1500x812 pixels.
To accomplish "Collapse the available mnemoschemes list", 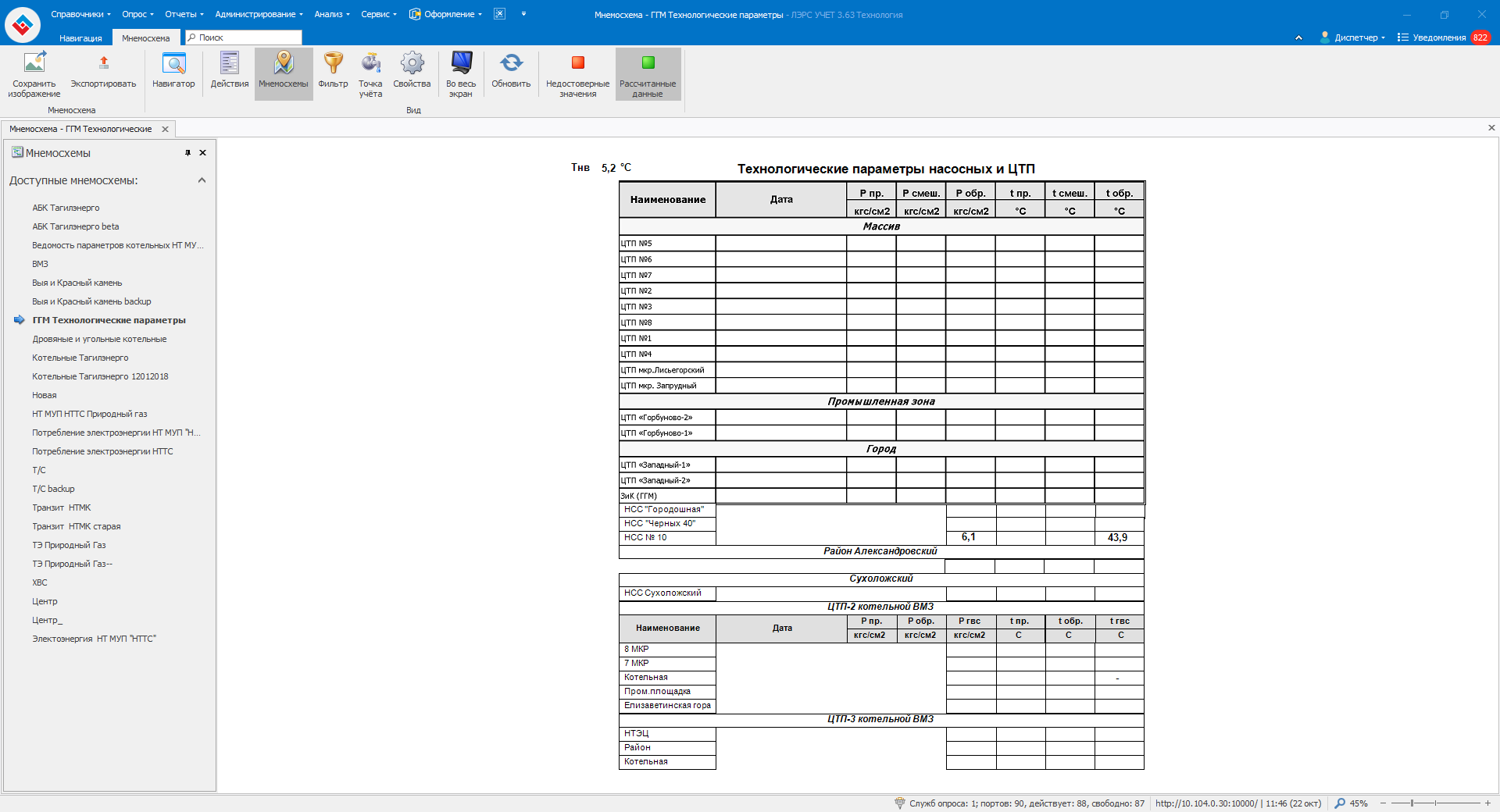I will [x=202, y=180].
